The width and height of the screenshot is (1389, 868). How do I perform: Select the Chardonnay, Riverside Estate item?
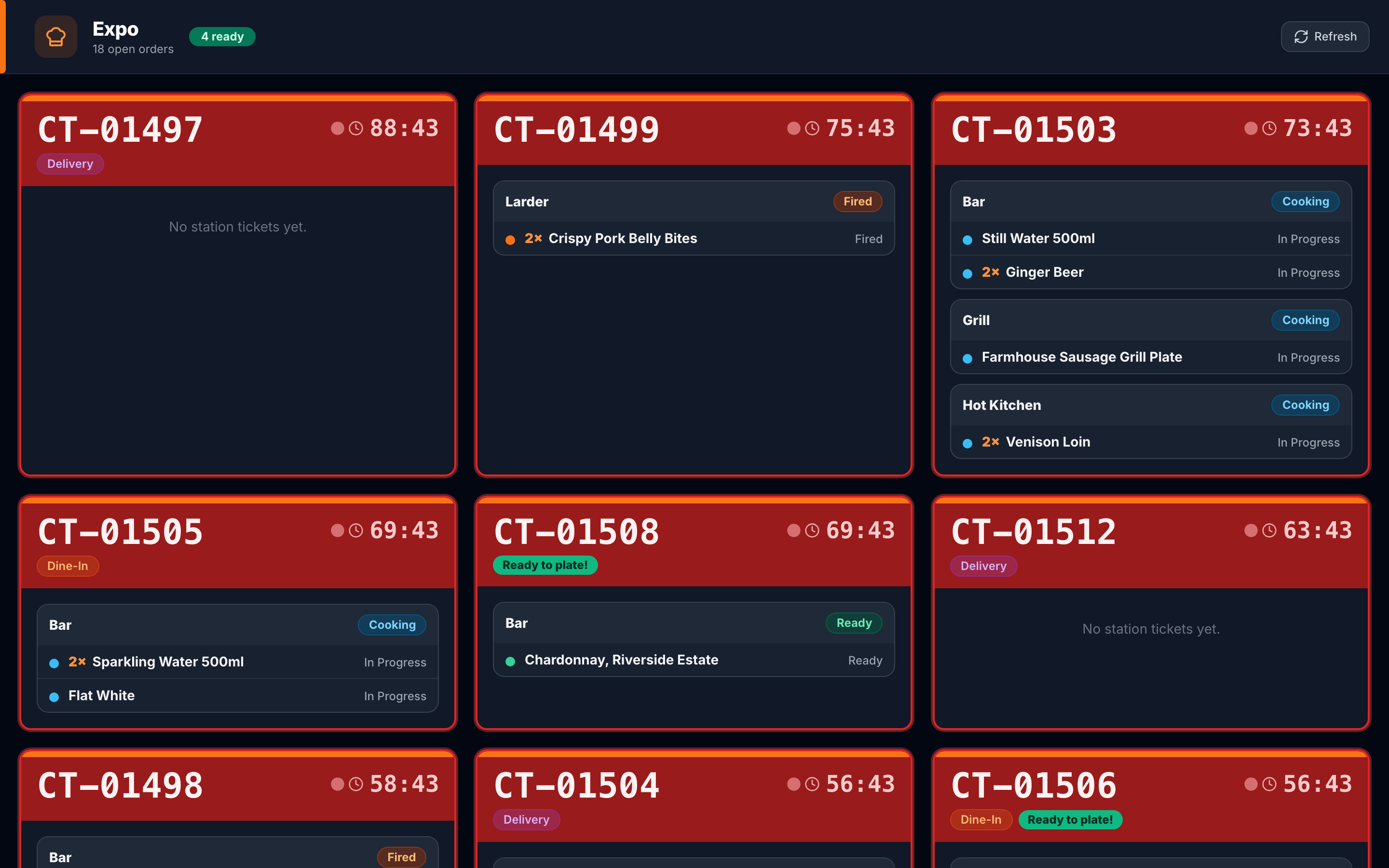coord(694,661)
